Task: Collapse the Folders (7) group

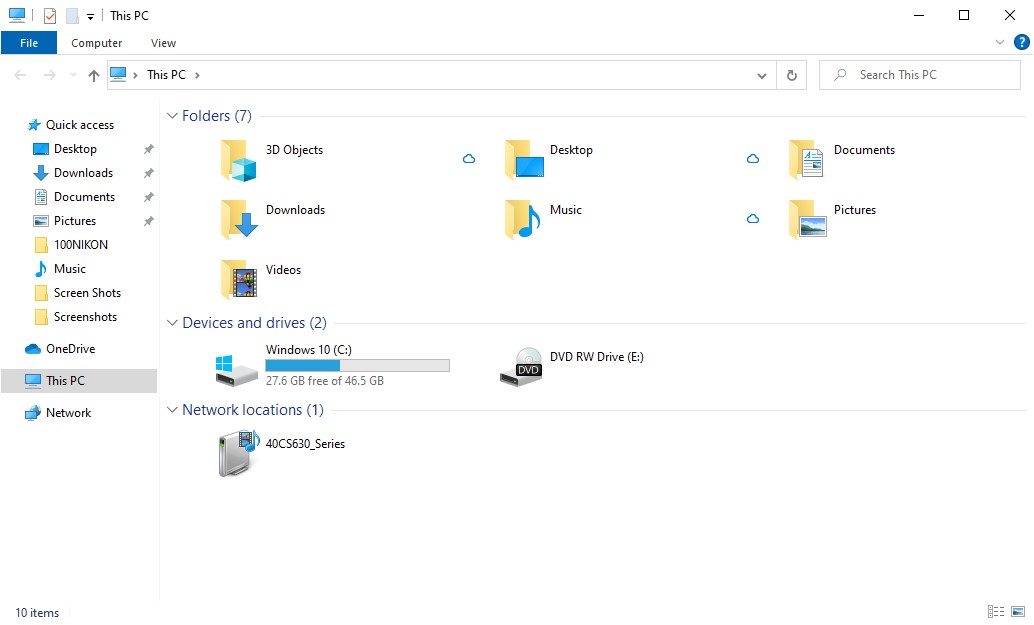Action: click(172, 116)
